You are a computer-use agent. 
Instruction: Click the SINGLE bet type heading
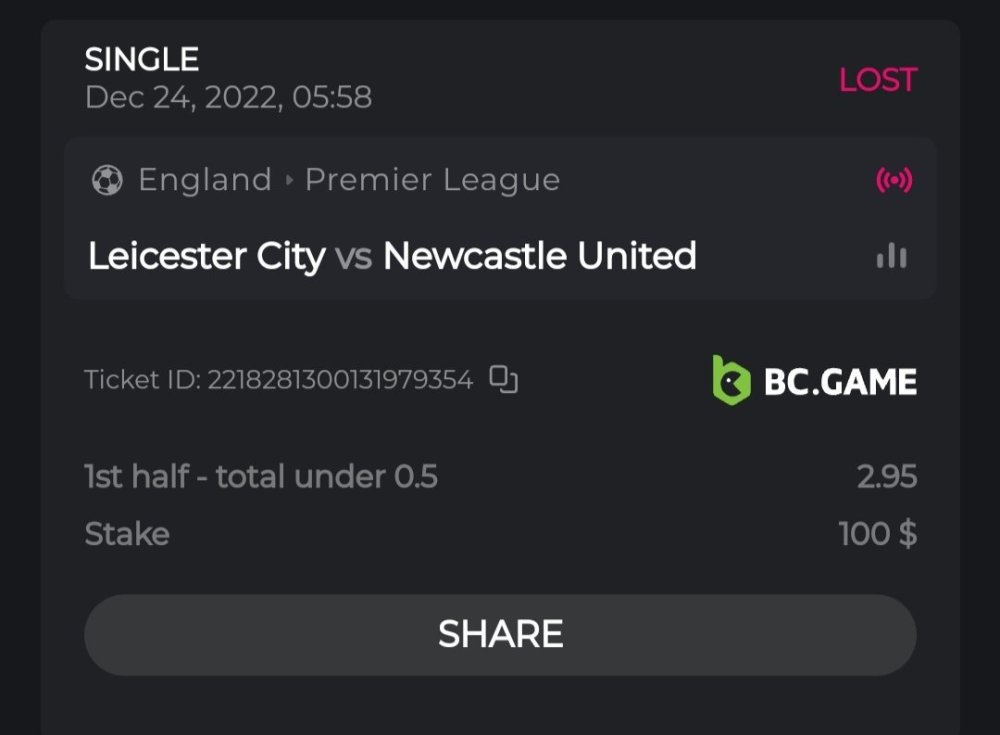(x=142, y=59)
